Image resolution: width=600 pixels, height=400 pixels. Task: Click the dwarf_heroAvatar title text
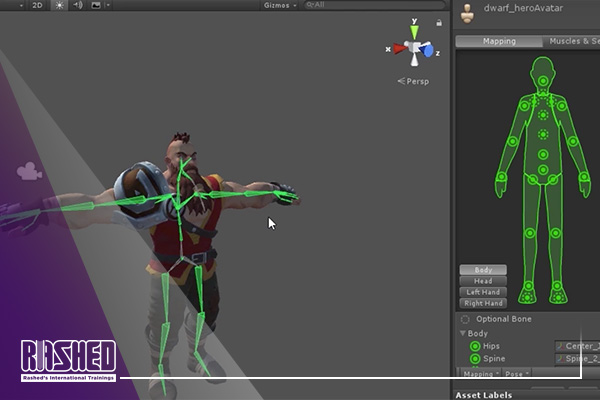click(523, 8)
